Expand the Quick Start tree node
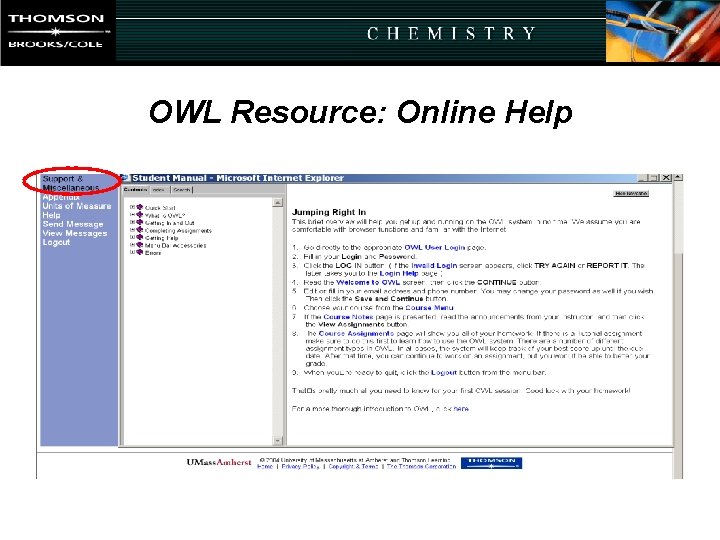 (x=133, y=207)
